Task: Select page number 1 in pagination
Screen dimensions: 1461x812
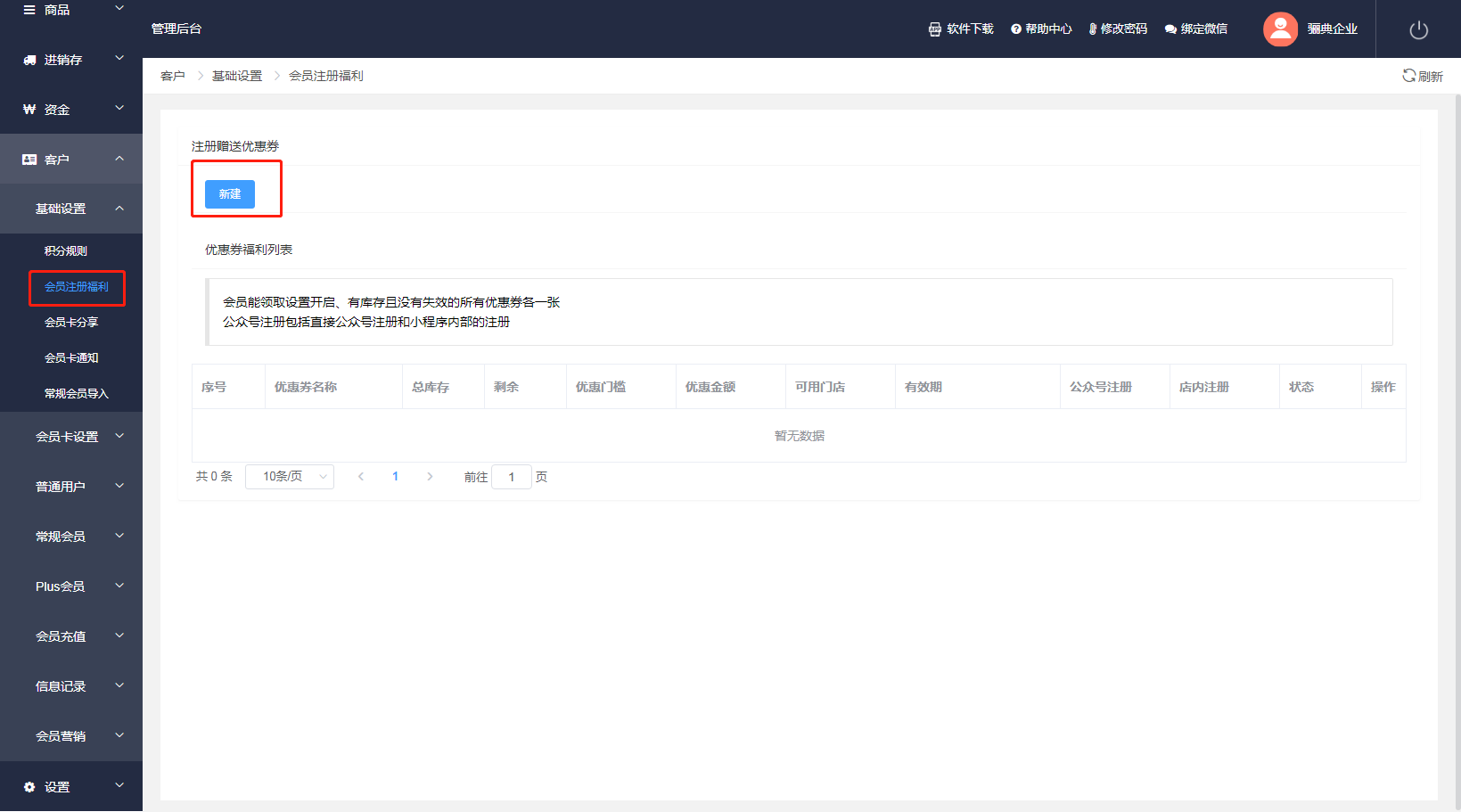Action: [395, 477]
